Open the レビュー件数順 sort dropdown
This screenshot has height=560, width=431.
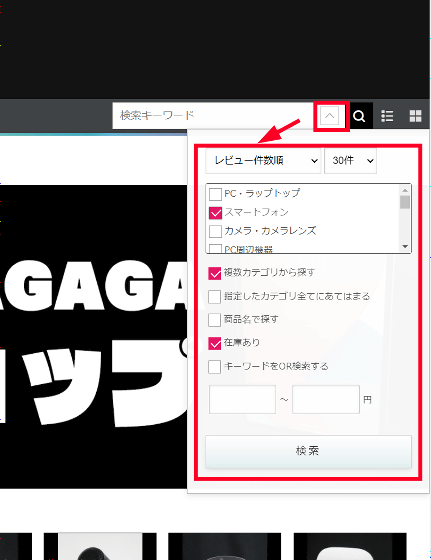pos(263,161)
